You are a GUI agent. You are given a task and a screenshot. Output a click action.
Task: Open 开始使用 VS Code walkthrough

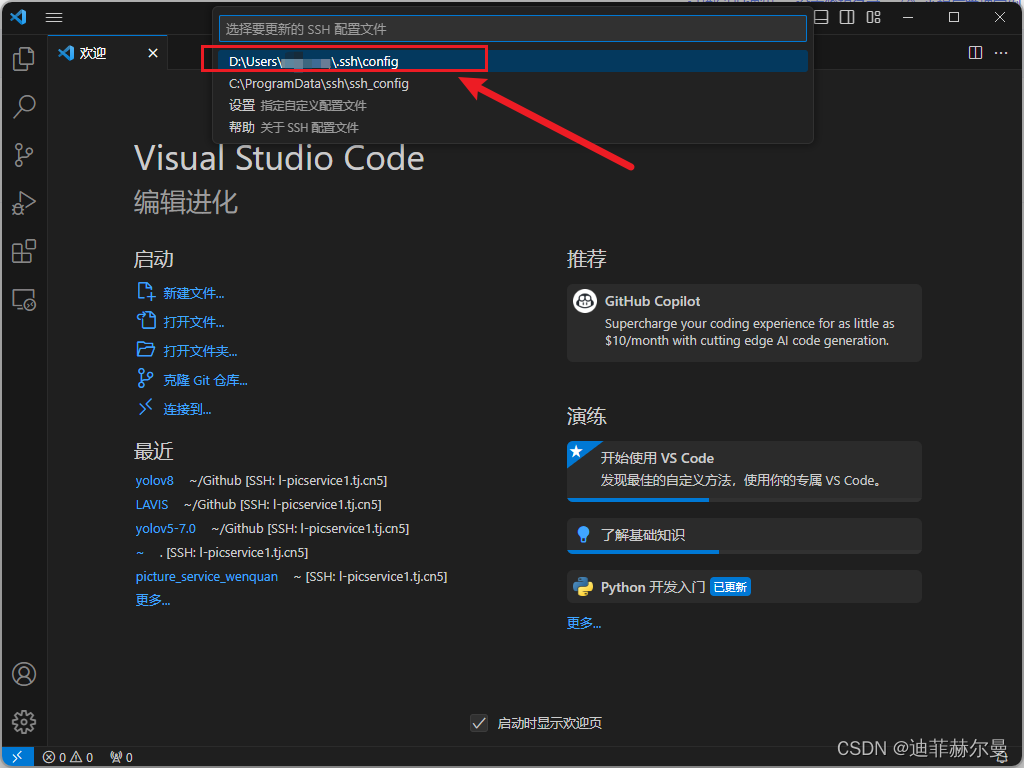[x=744, y=471]
